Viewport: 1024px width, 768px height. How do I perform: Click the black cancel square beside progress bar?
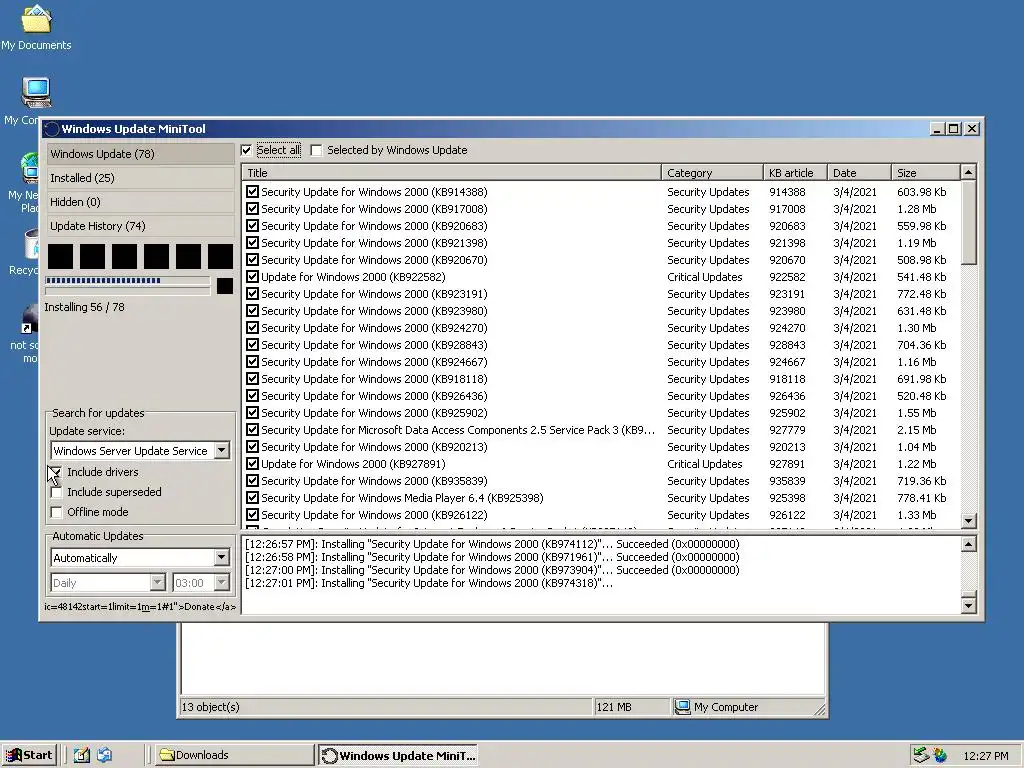tap(225, 285)
